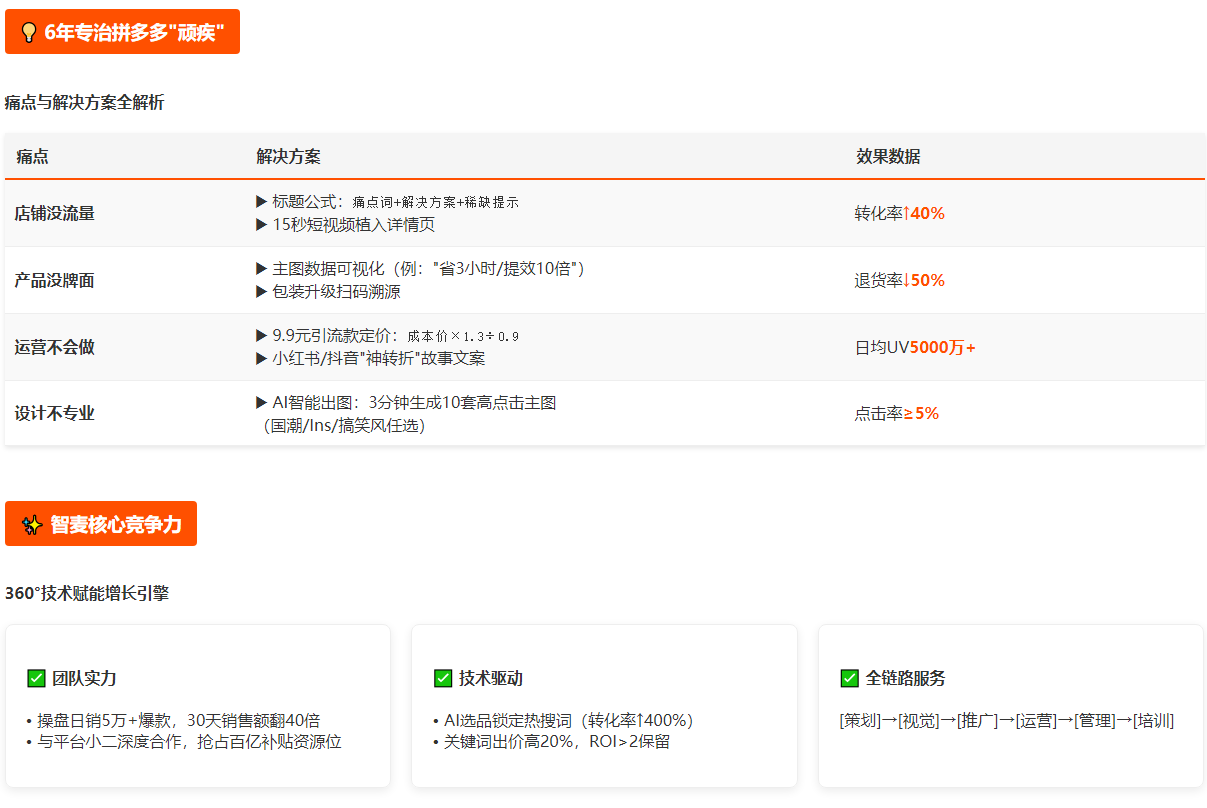Screen dimensions: 1207x808
Task: Click the triangle marker before 标题公式
Action: [x=262, y=202]
